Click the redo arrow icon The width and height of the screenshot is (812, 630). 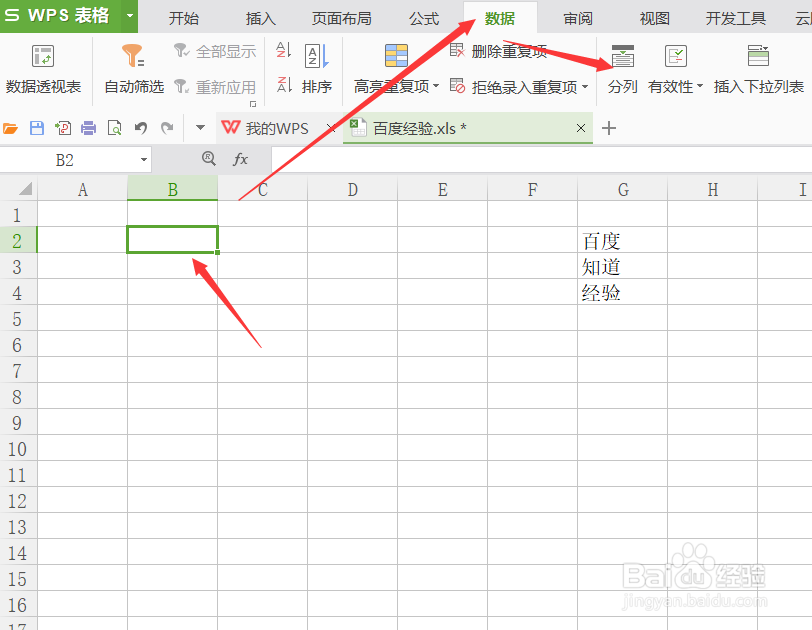click(167, 128)
